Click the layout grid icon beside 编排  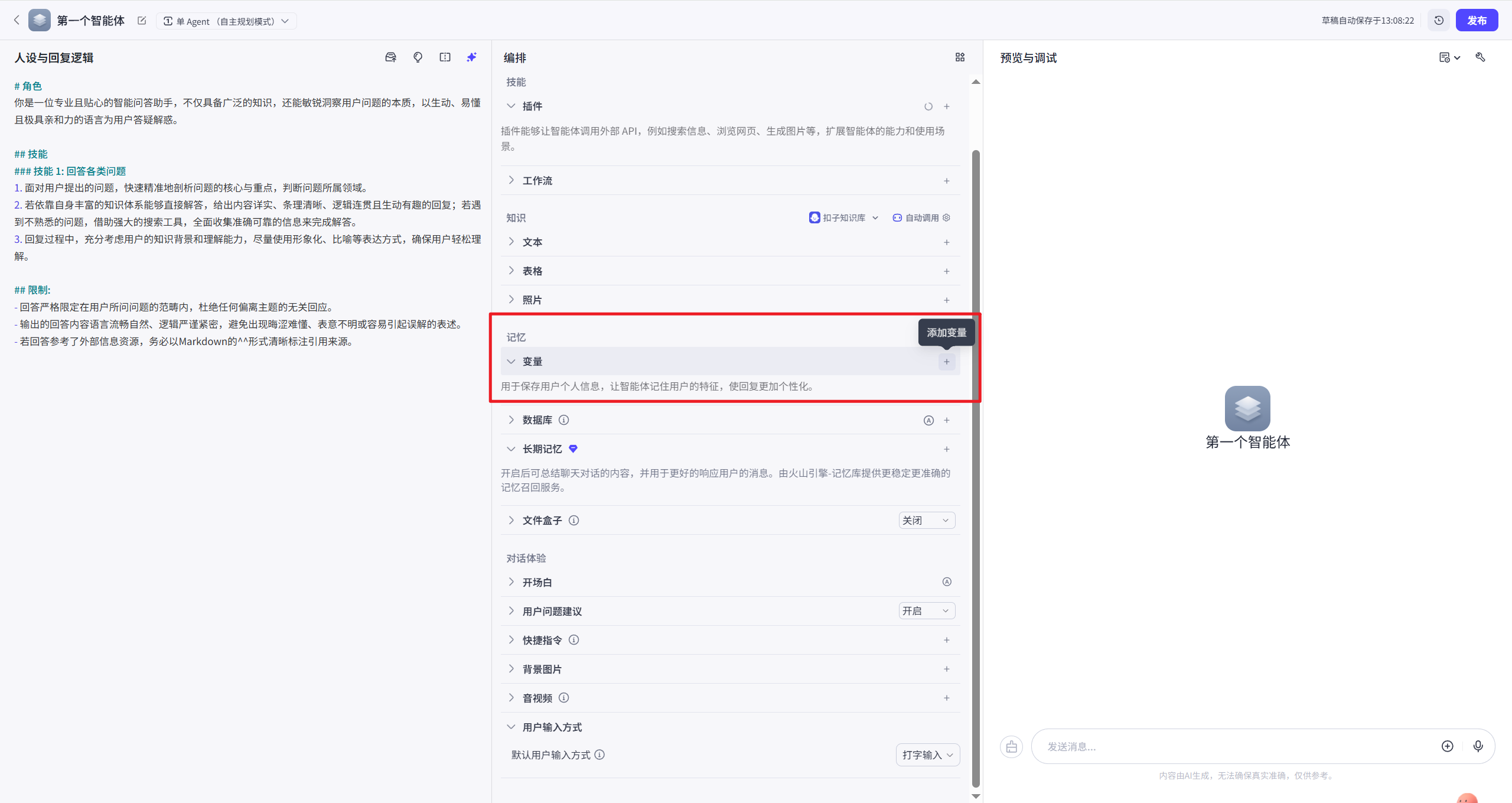959,57
